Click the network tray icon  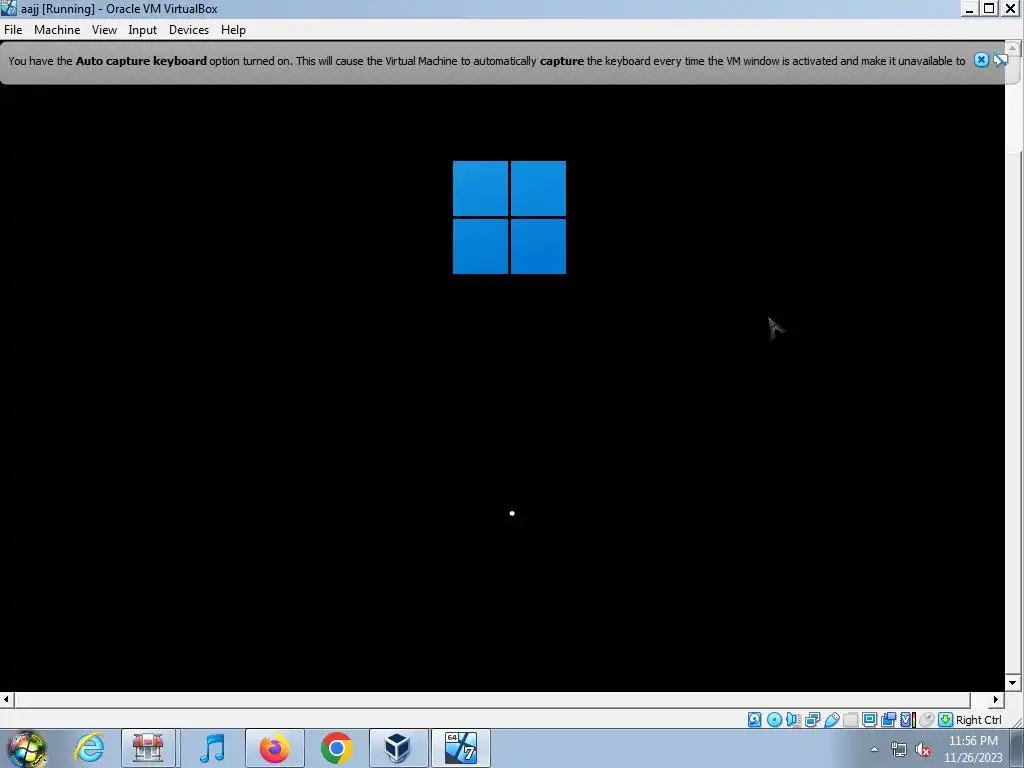(x=899, y=750)
